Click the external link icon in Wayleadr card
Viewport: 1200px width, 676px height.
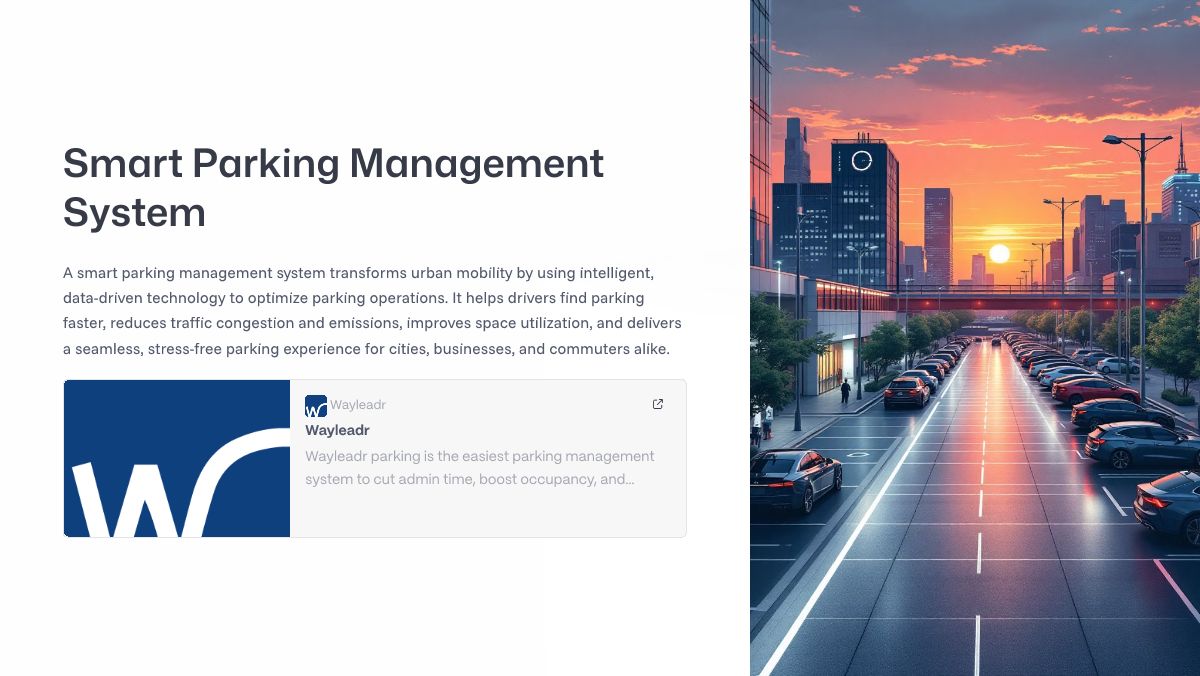(x=658, y=404)
